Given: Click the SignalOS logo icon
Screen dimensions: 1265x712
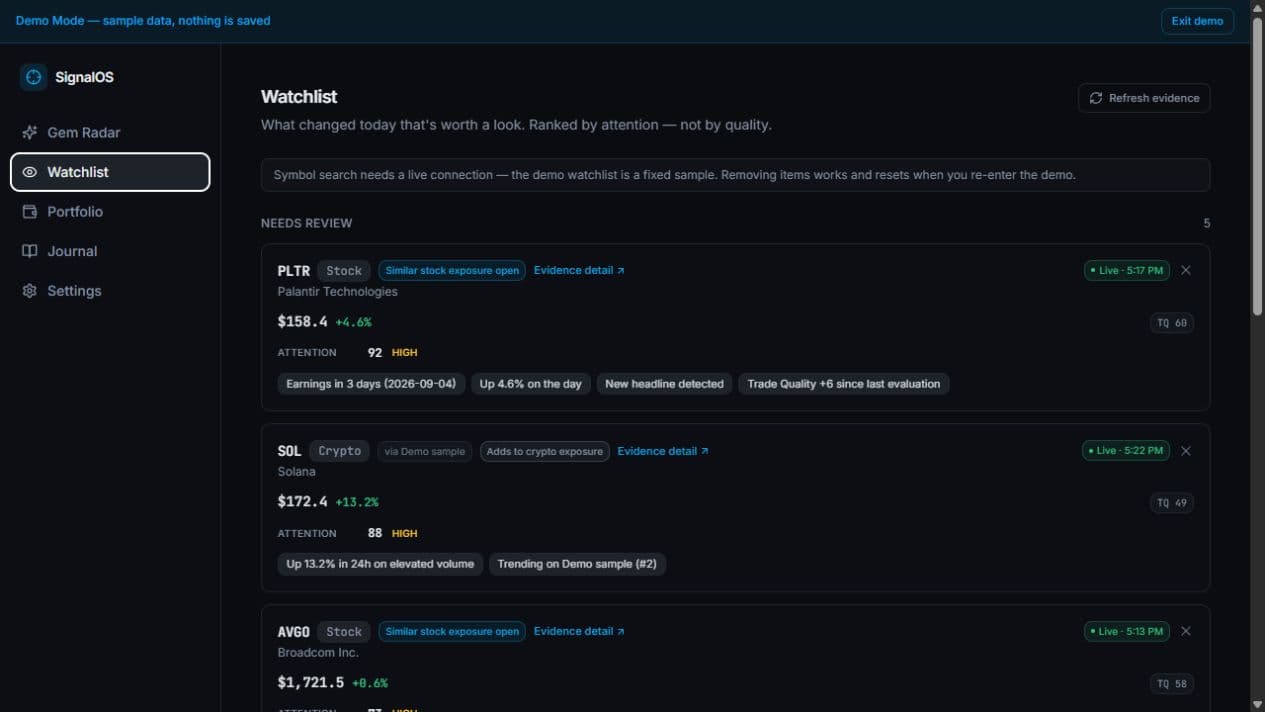Looking at the screenshot, I should coord(33,77).
